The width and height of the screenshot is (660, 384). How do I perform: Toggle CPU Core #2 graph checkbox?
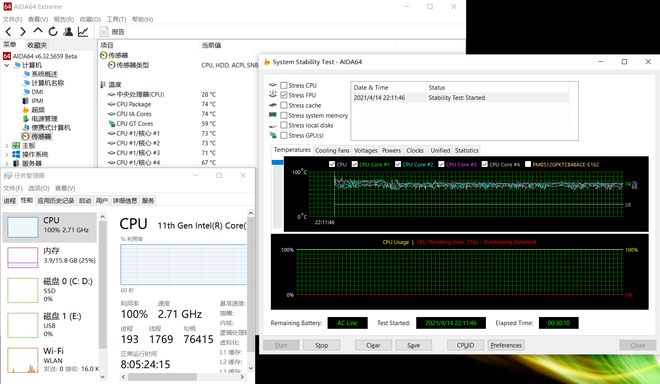coord(398,164)
